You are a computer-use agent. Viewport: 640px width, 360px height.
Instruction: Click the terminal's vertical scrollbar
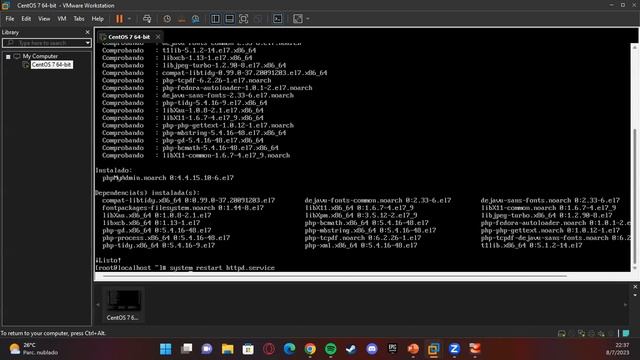click(634, 196)
